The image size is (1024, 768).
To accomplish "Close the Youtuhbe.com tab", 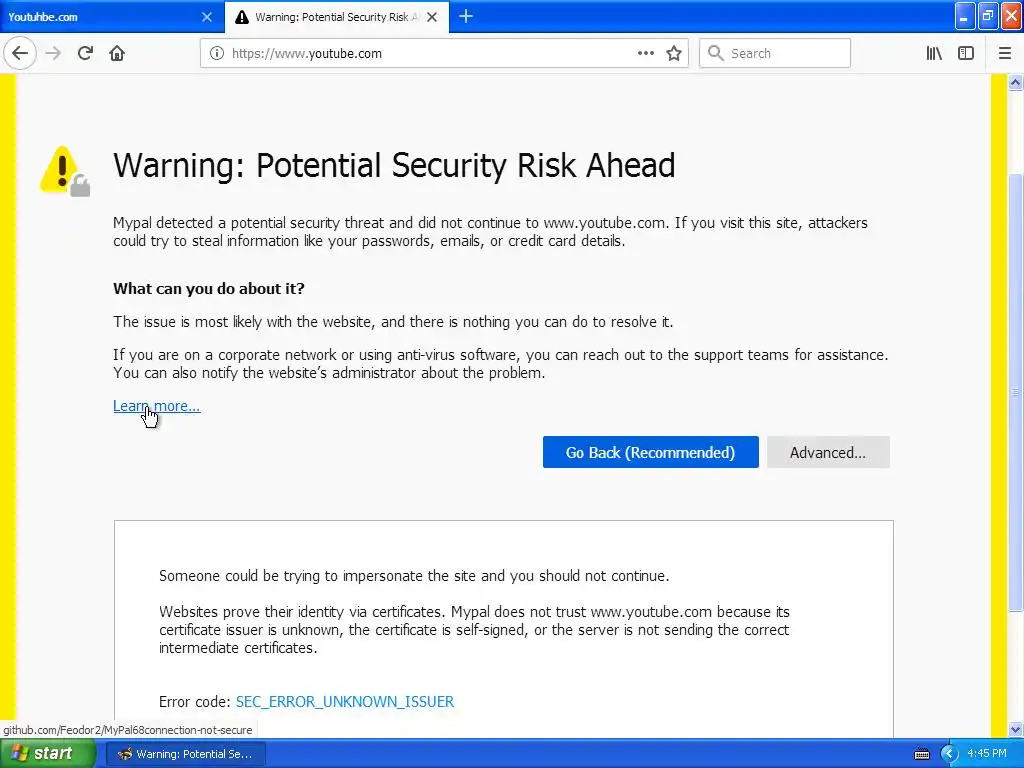I will pyautogui.click(x=207, y=17).
